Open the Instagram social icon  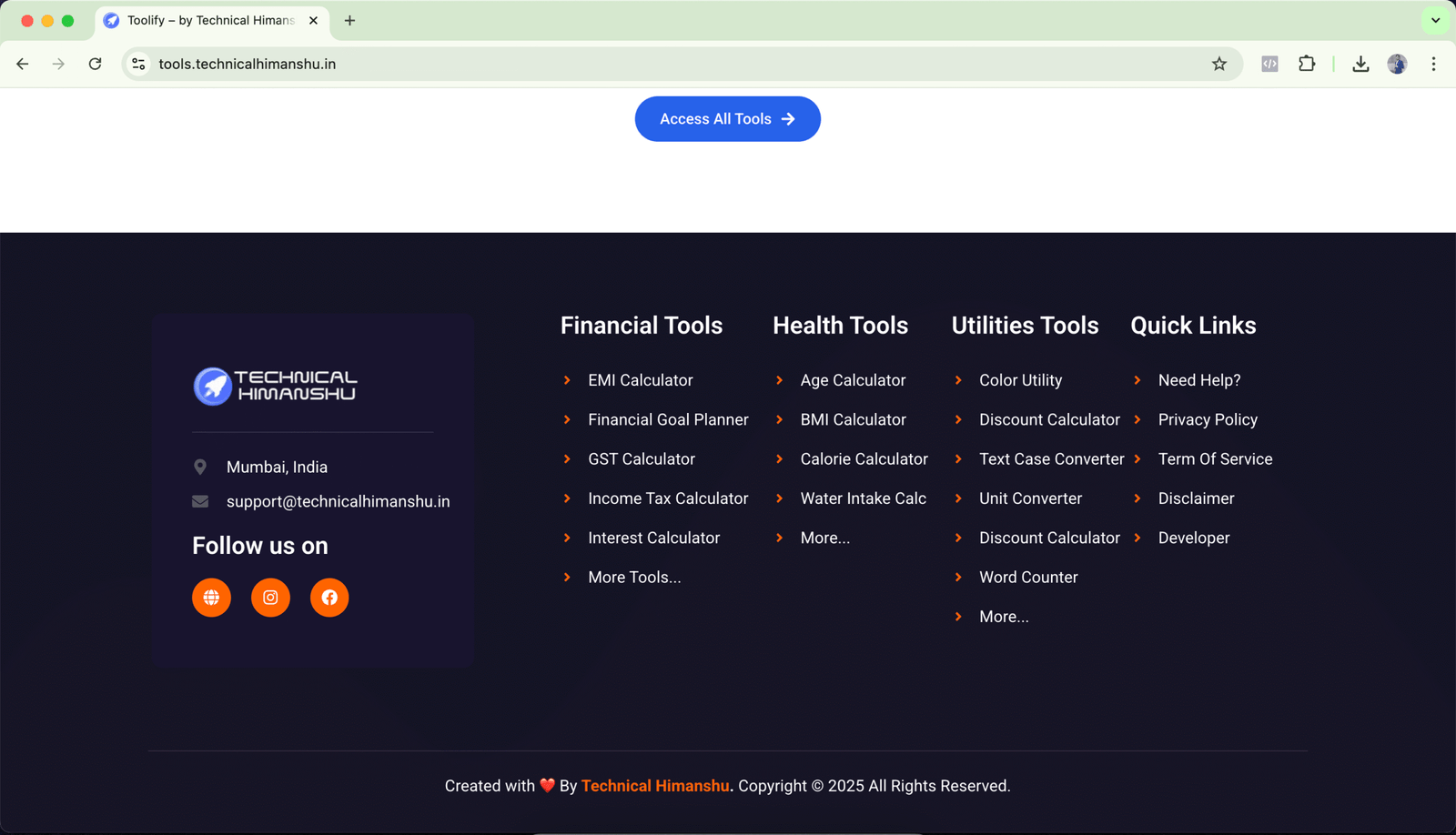(270, 598)
